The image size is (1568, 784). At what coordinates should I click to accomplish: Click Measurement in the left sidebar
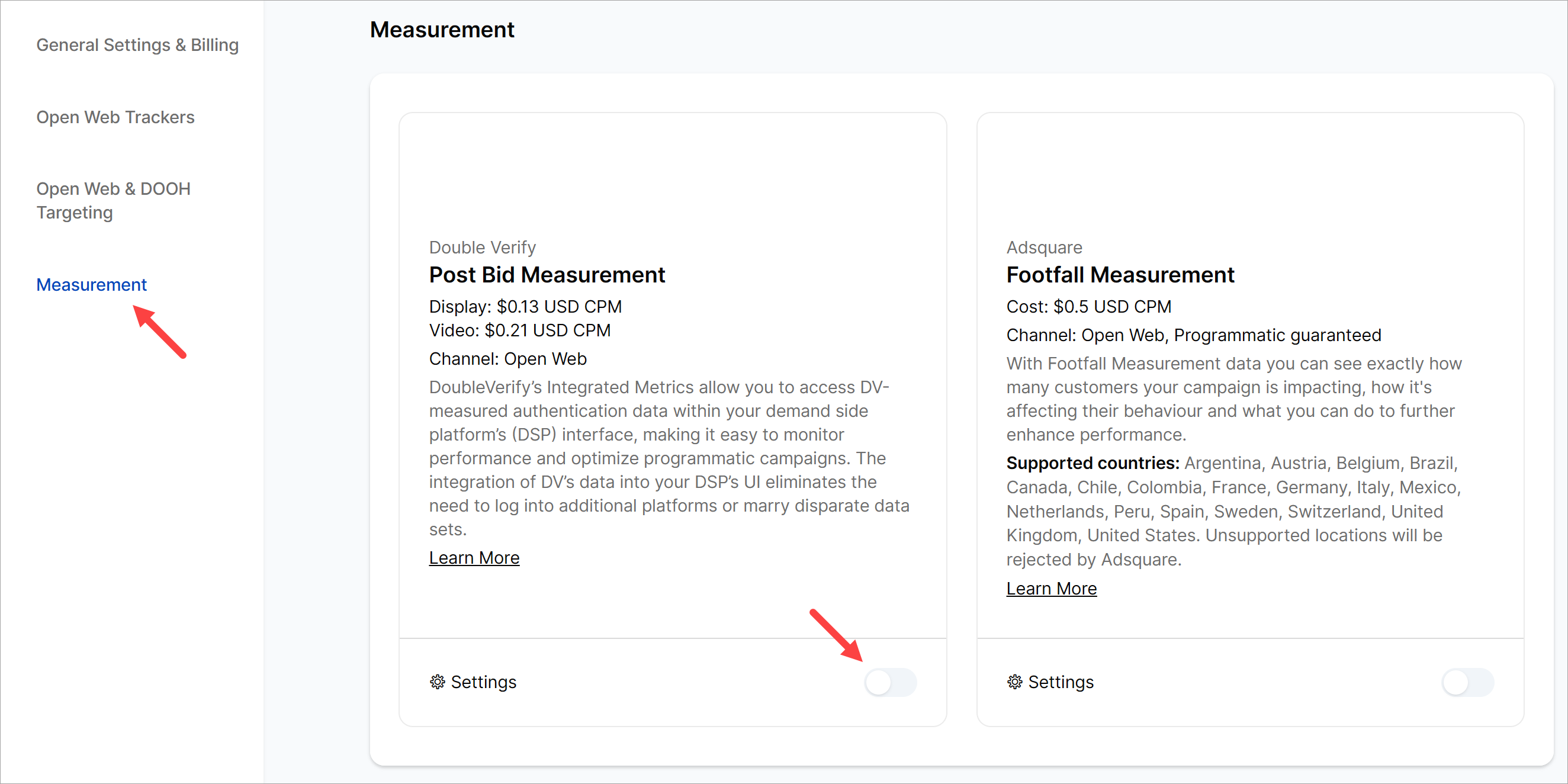[x=91, y=284]
